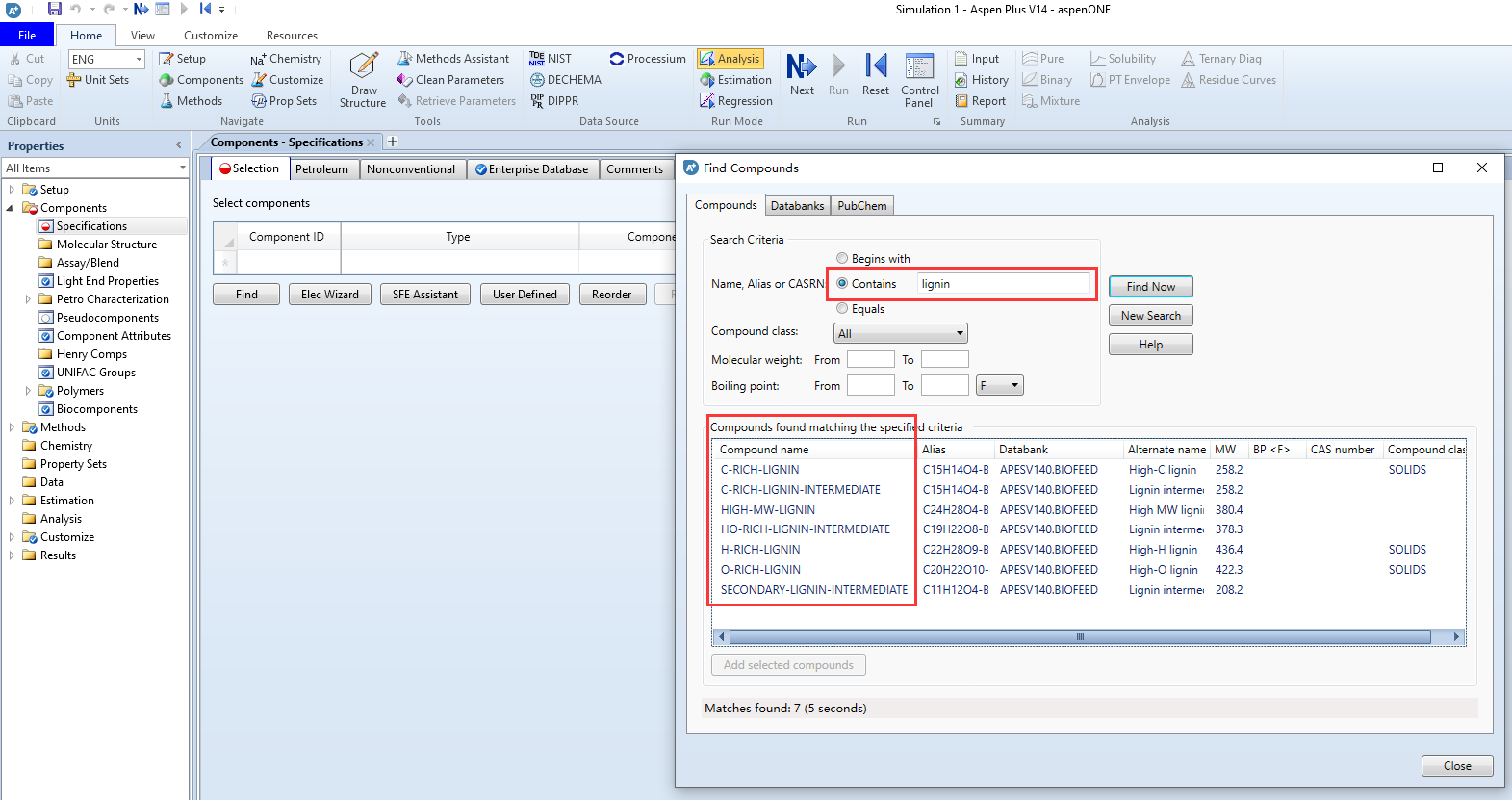Open DECHEMA data source
The height and width of the screenshot is (800, 1512).
click(566, 80)
